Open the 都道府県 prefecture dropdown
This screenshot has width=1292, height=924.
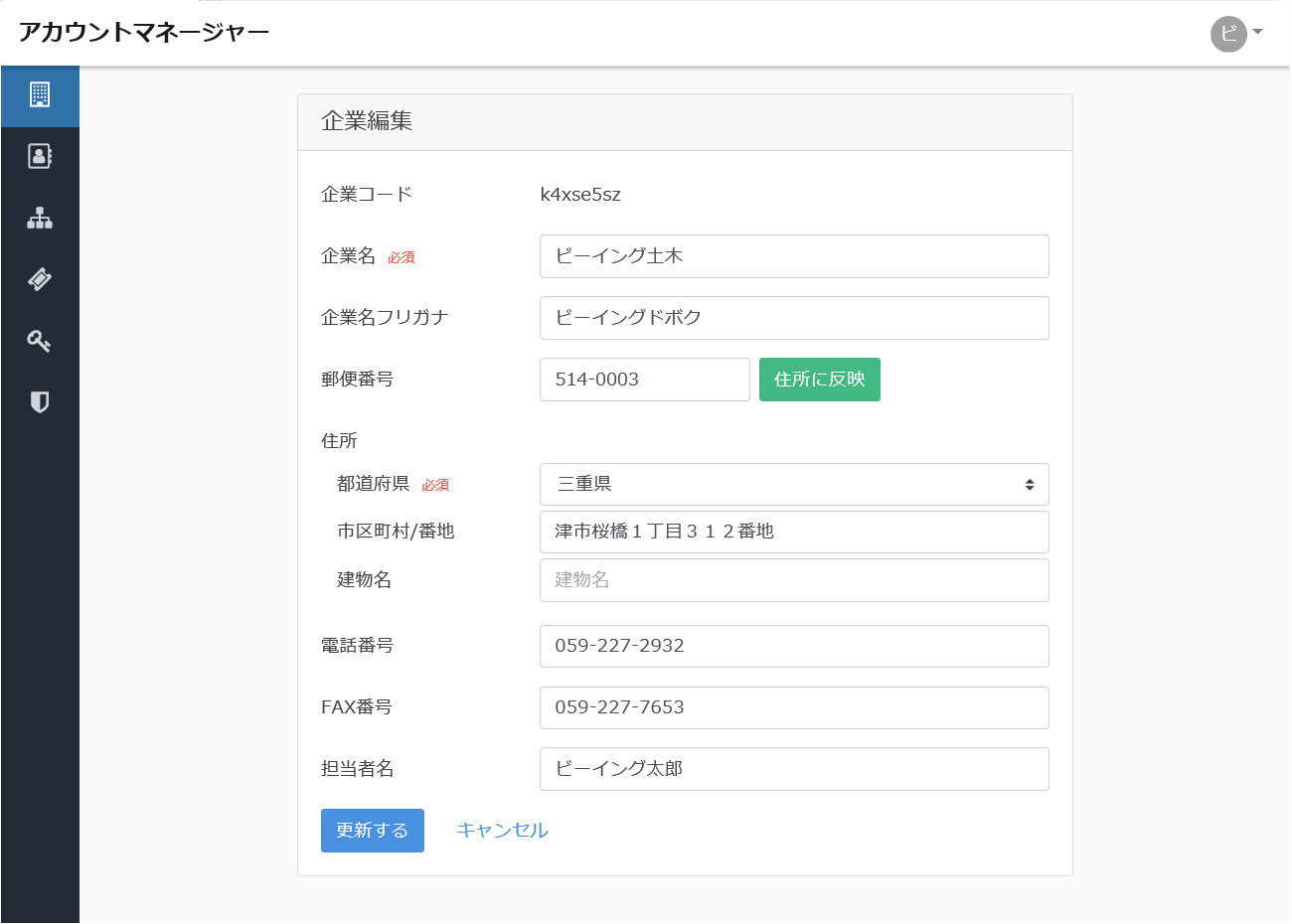click(794, 485)
